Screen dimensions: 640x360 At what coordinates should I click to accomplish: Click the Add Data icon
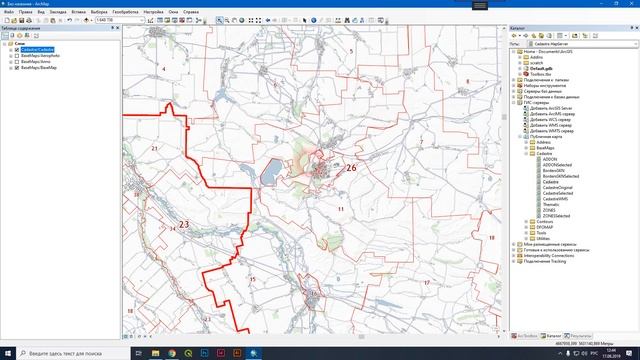(x=86, y=20)
